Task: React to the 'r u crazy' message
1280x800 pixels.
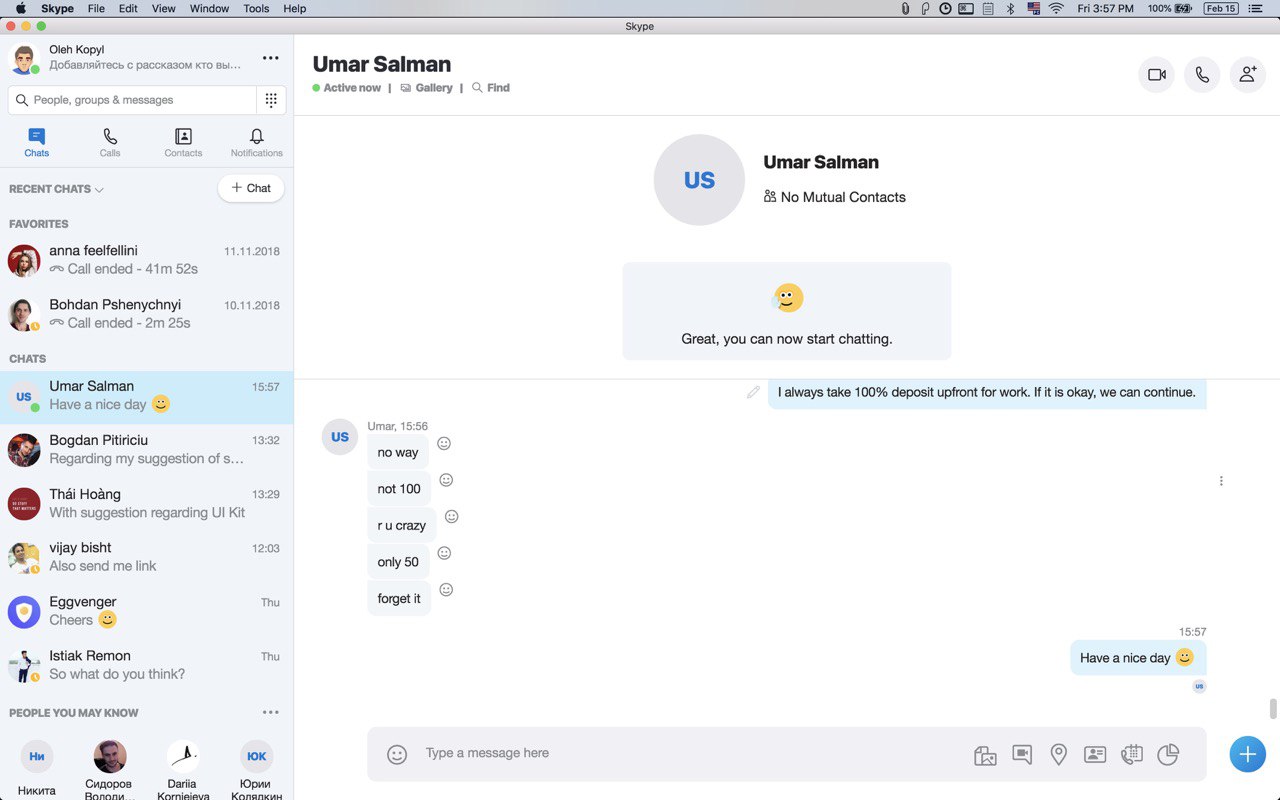Action: [451, 516]
